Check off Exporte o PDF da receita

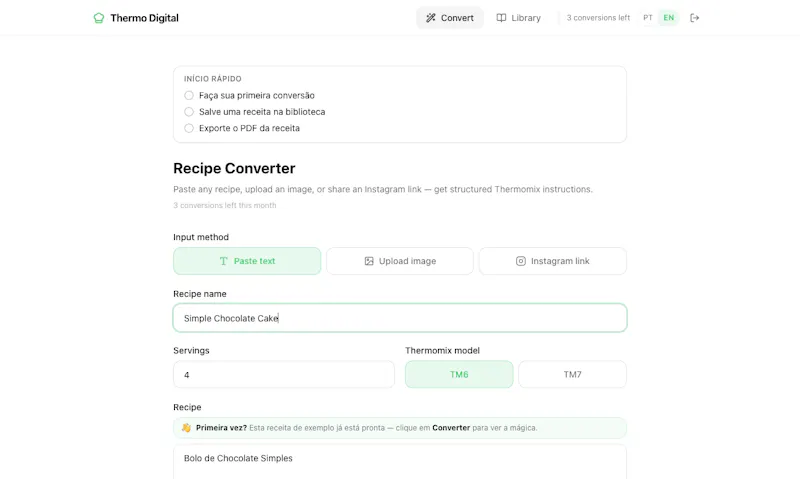click(x=189, y=128)
